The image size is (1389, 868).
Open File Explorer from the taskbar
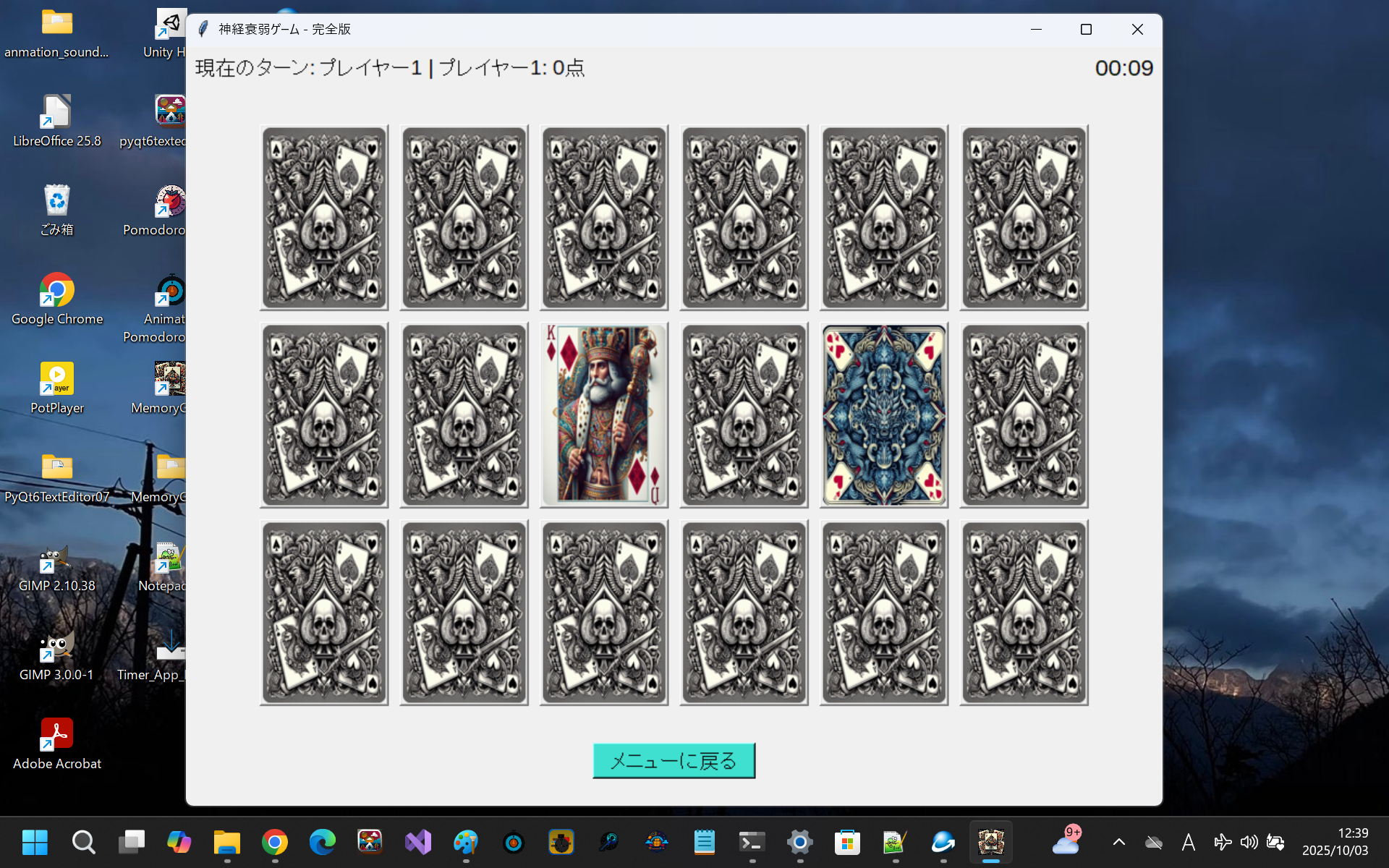227,842
